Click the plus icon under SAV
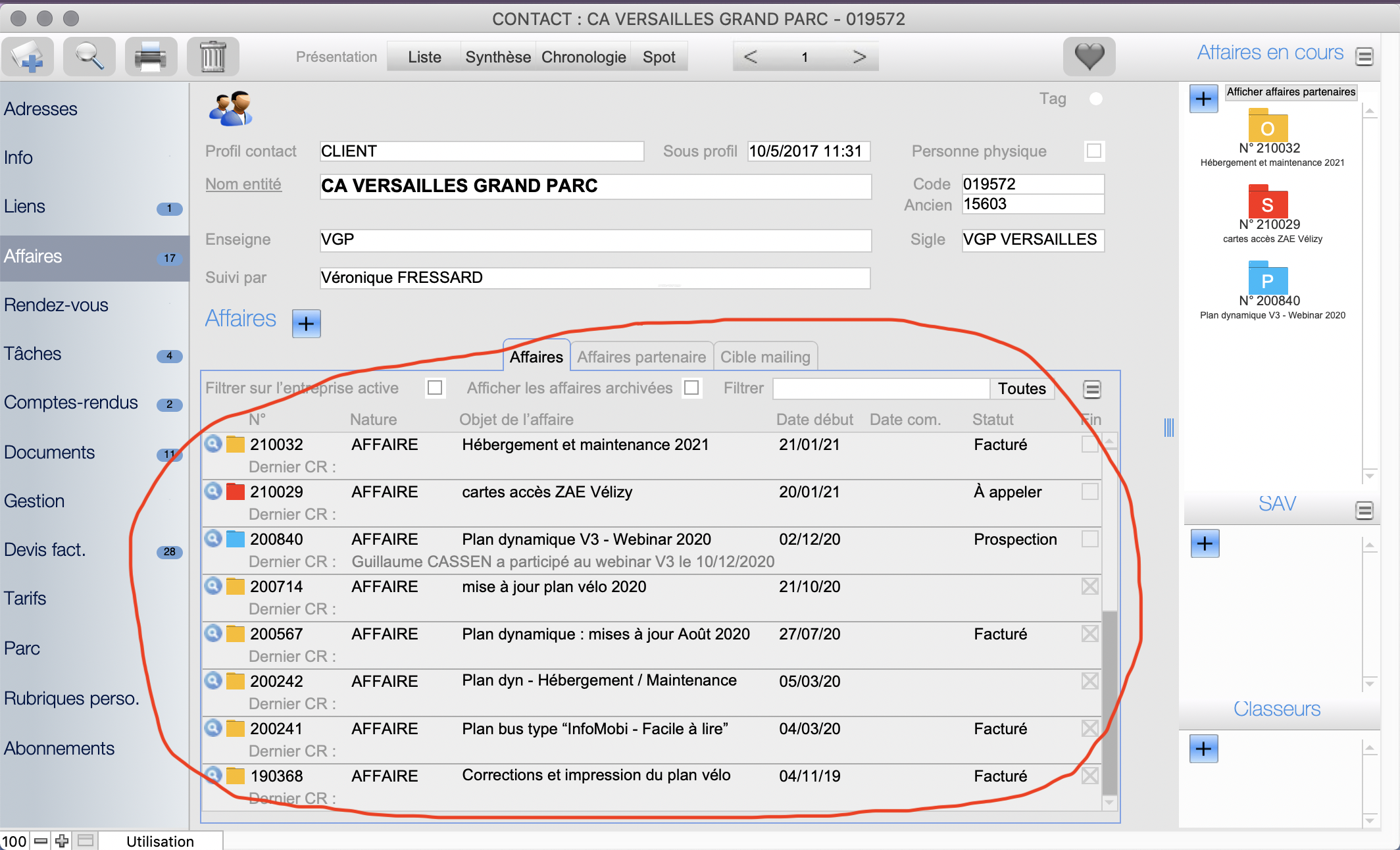Screen dimensions: 1400x850 coord(1205,543)
